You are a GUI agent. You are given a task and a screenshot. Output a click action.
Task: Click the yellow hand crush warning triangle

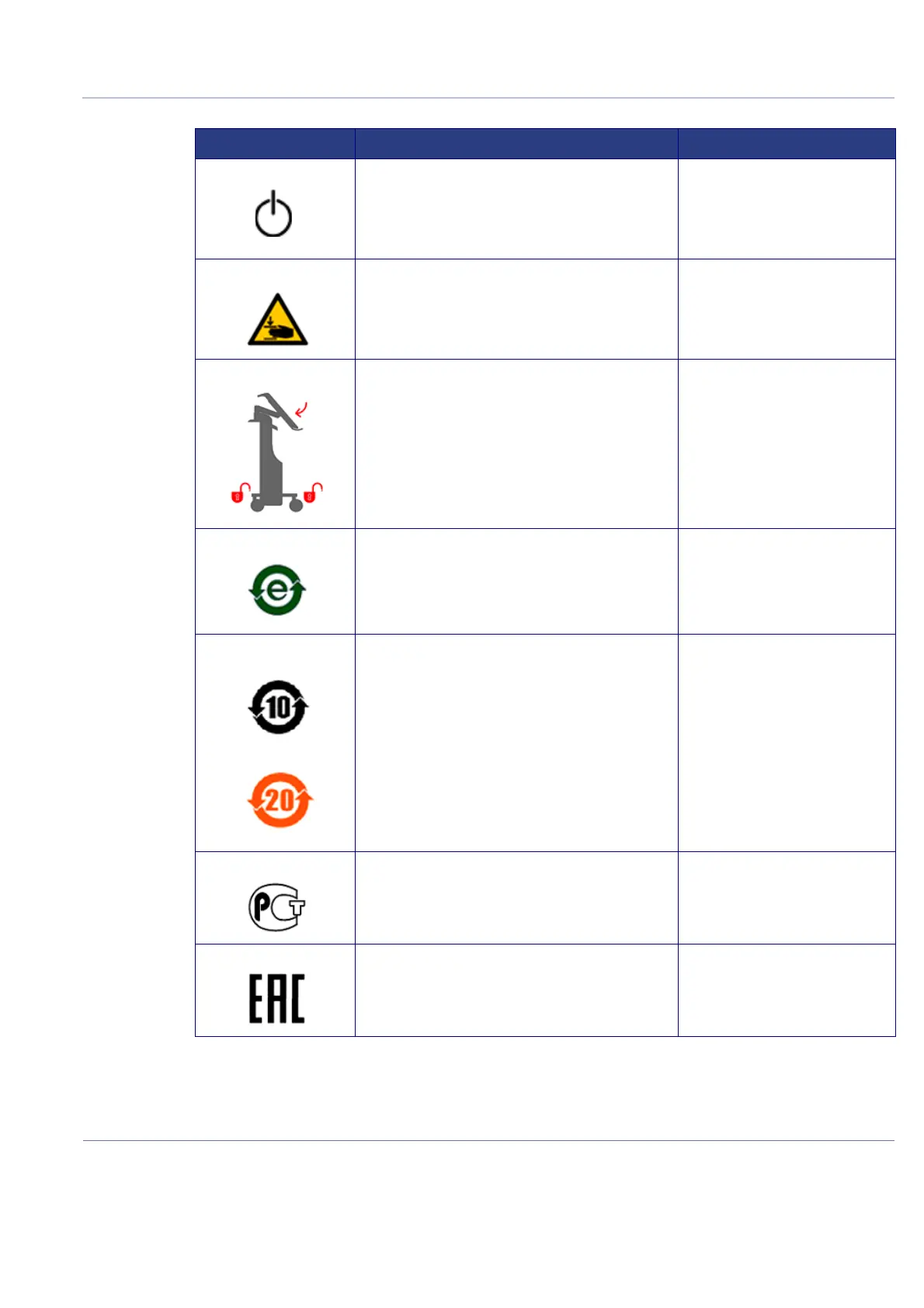point(277,321)
